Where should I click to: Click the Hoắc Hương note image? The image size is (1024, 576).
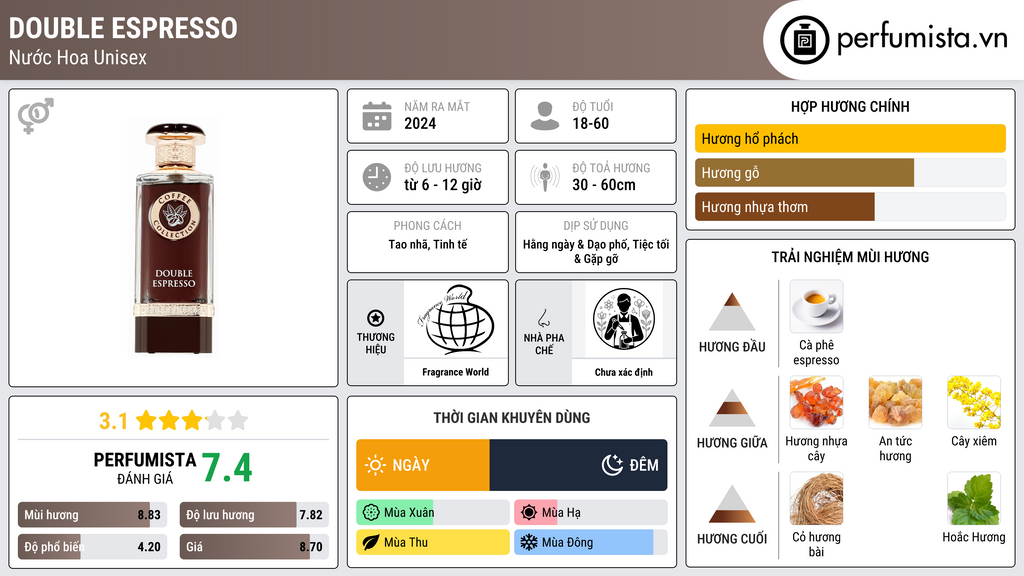point(974,498)
